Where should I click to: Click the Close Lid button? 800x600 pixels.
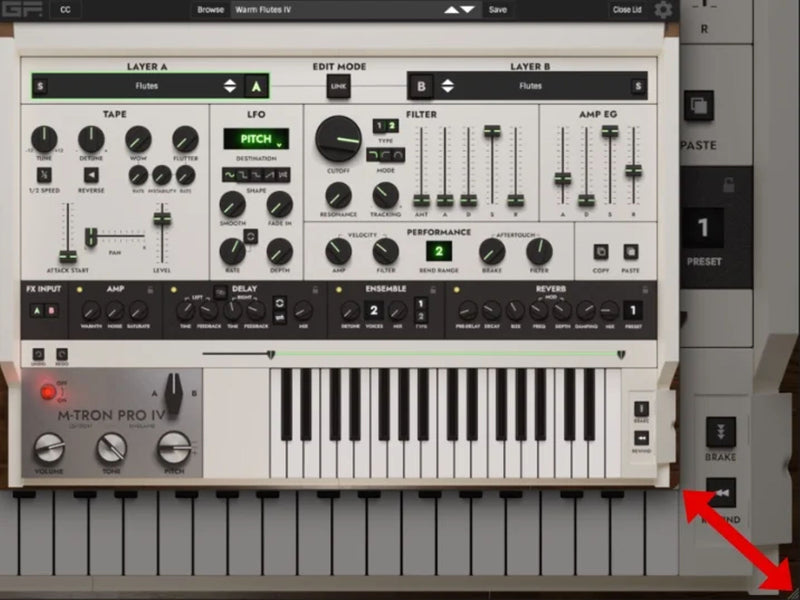[x=626, y=10]
